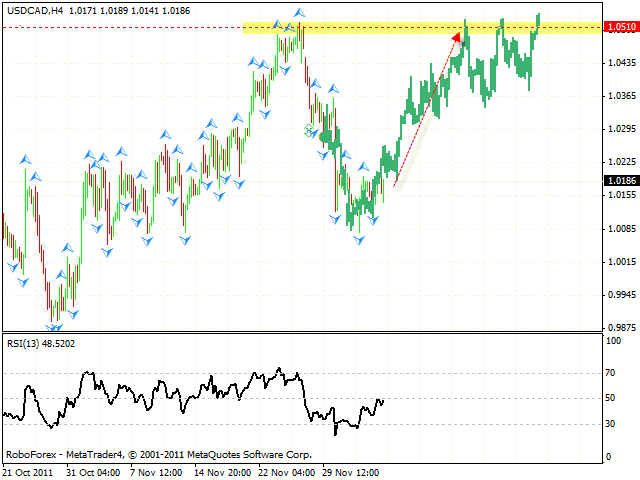640x480 pixels.
Task: Select the blue fractal arrow above the highest black peak
Action: pyautogui.click(x=301, y=12)
